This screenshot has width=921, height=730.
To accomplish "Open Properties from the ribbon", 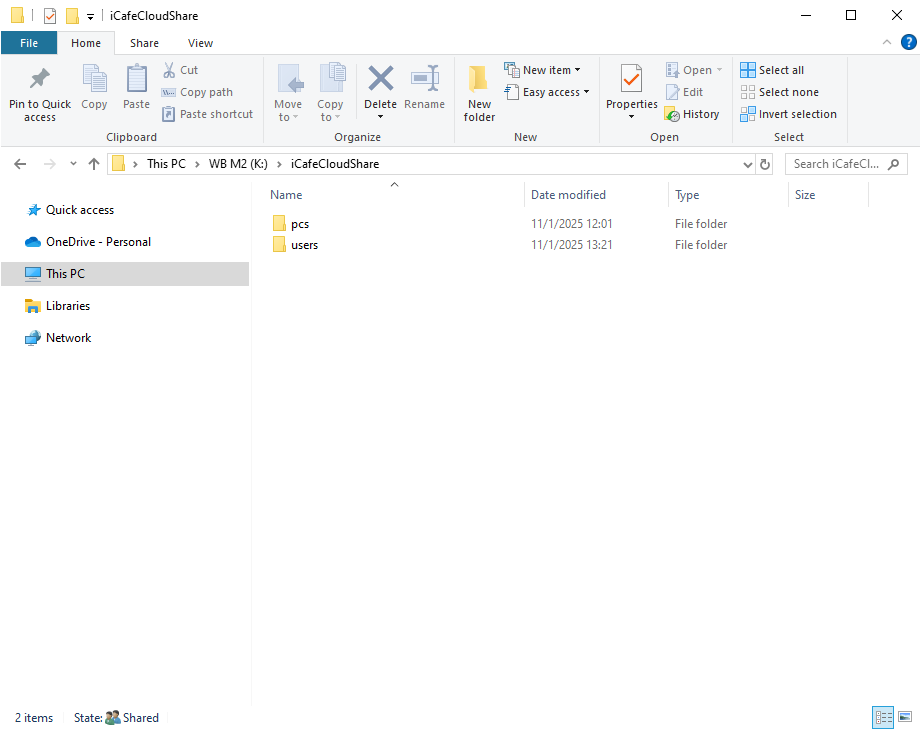I will click(631, 80).
